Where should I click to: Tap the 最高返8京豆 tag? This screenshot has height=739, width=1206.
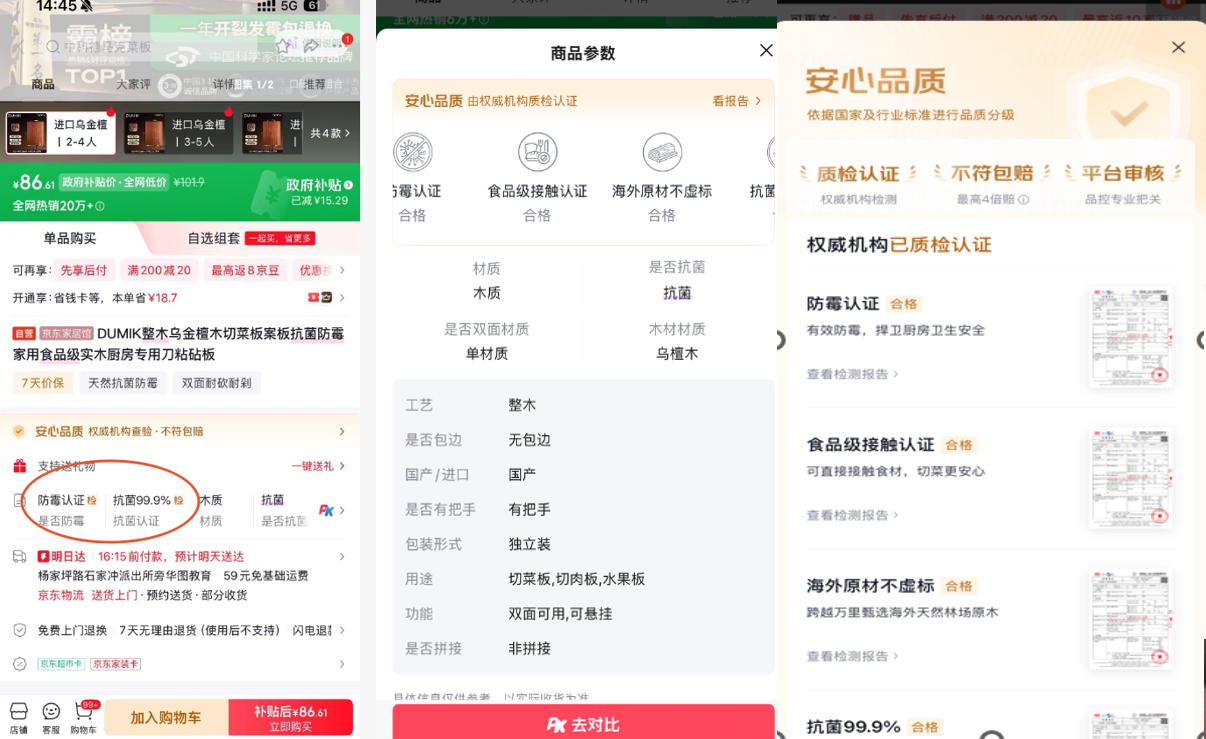coord(246,270)
